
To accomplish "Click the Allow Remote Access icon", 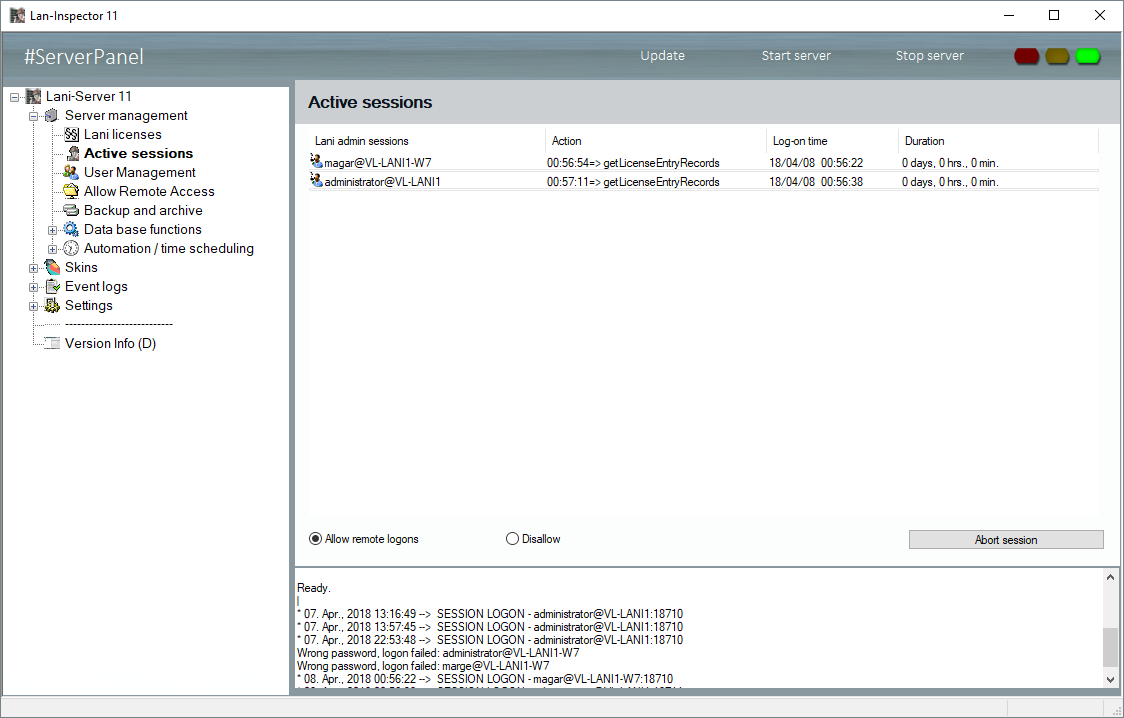I will (x=71, y=192).
